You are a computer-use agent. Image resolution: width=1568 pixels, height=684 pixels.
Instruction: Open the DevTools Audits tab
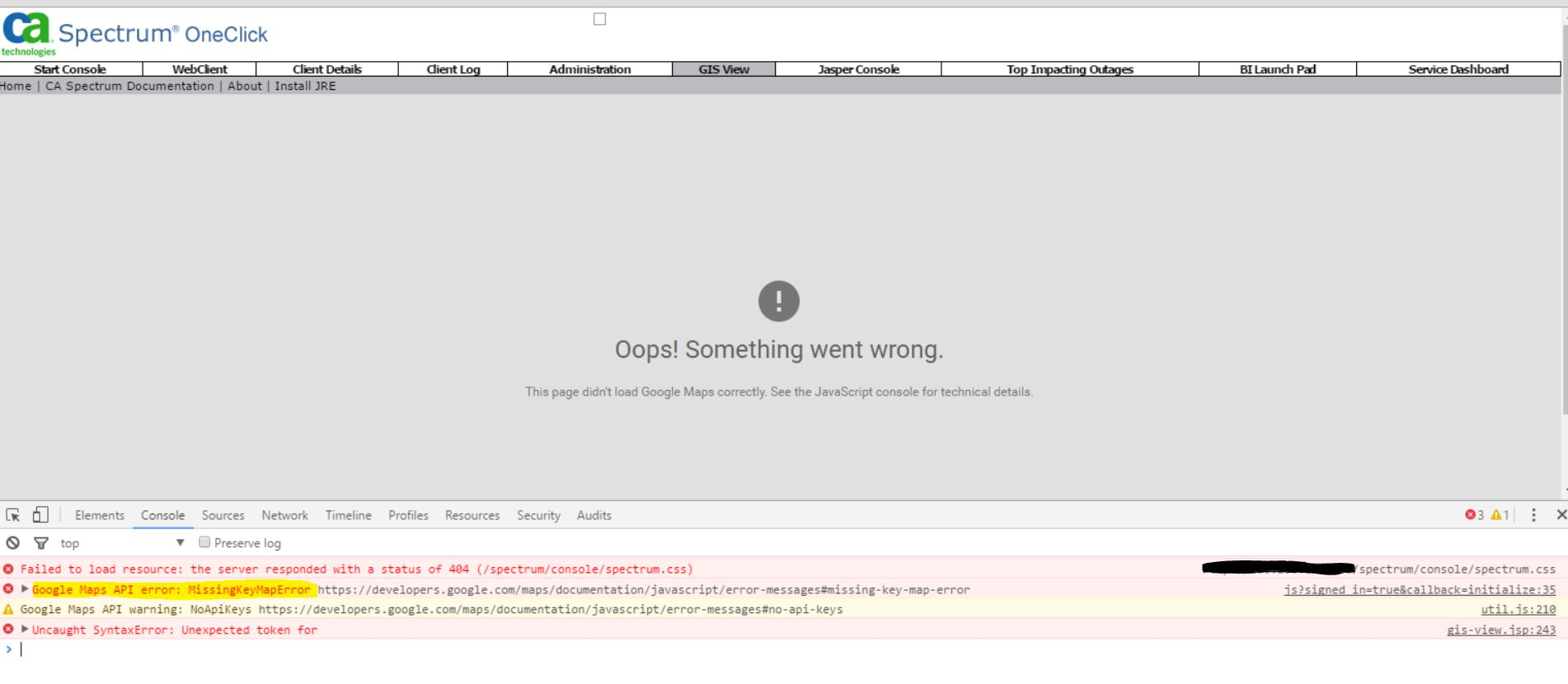[594, 515]
